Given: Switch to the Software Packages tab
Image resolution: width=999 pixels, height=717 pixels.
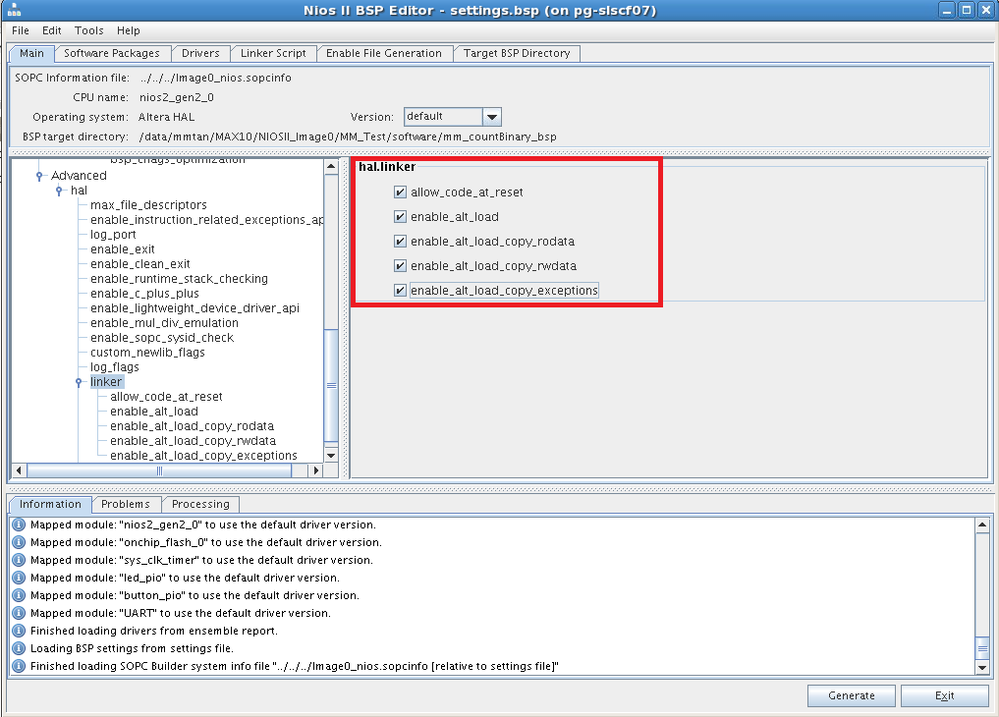Looking at the screenshot, I should point(112,54).
